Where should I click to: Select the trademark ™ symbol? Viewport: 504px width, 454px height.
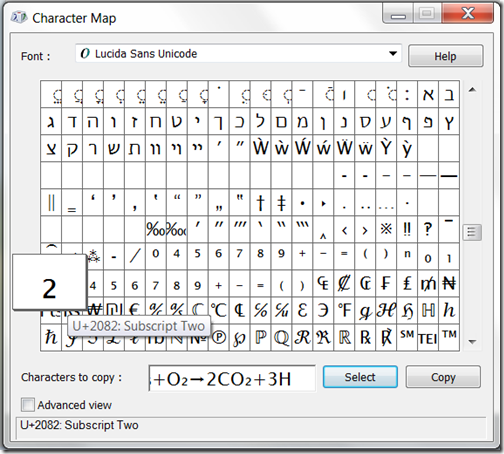(x=449, y=337)
